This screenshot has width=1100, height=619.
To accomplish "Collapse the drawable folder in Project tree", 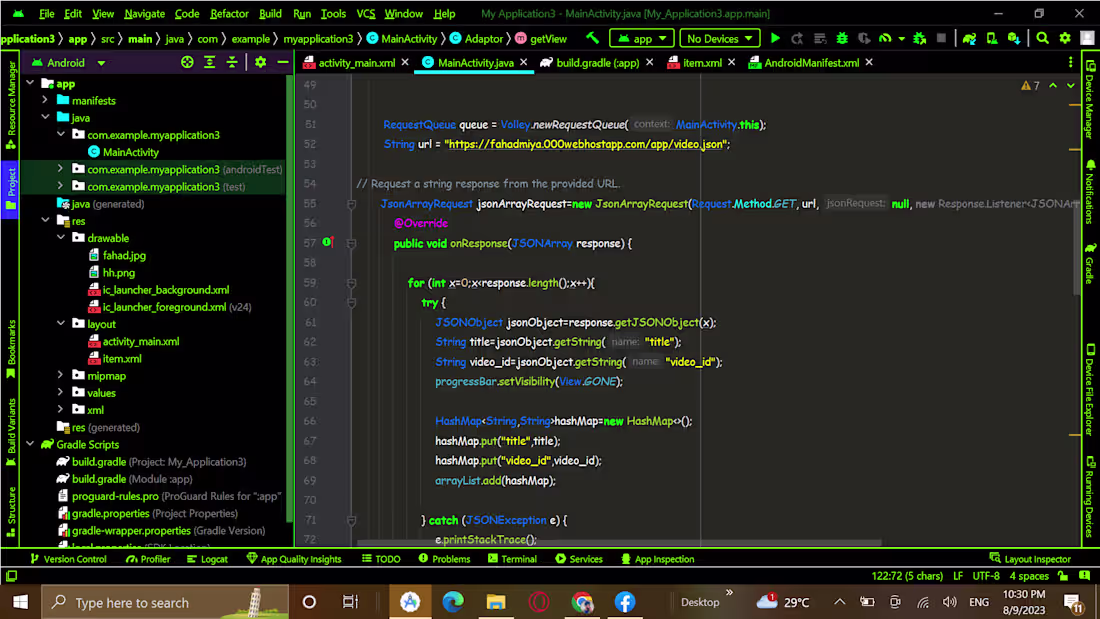I will coord(61,237).
